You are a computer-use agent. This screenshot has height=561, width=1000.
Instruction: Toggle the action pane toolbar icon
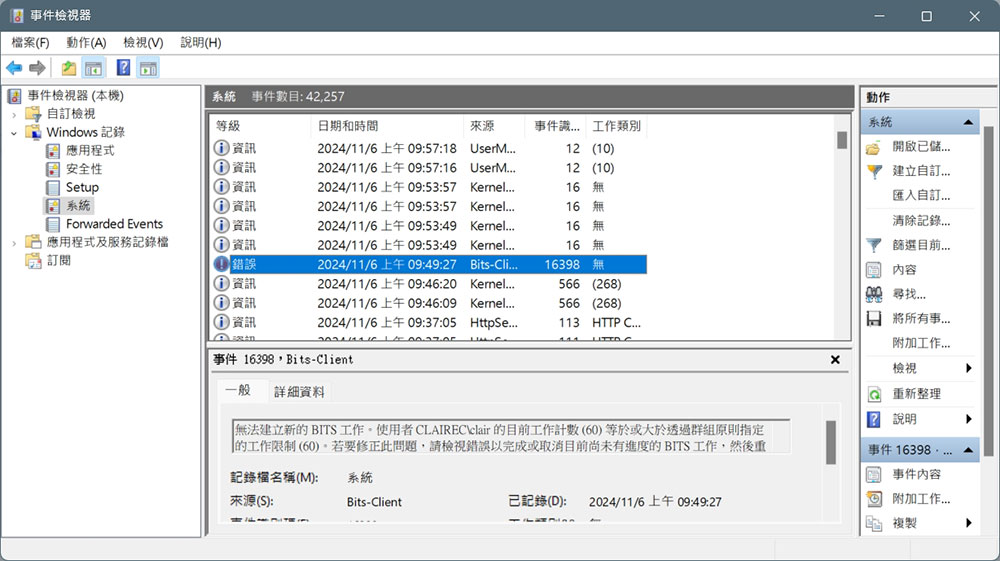(149, 68)
